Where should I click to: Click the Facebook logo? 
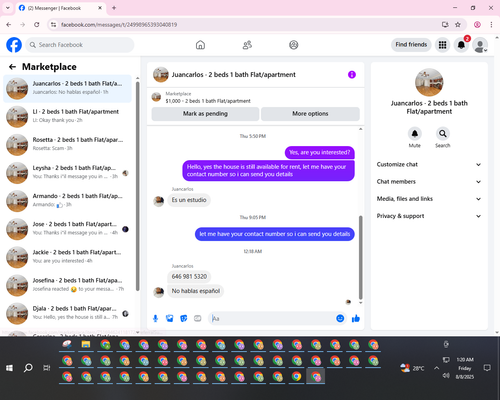(14, 45)
